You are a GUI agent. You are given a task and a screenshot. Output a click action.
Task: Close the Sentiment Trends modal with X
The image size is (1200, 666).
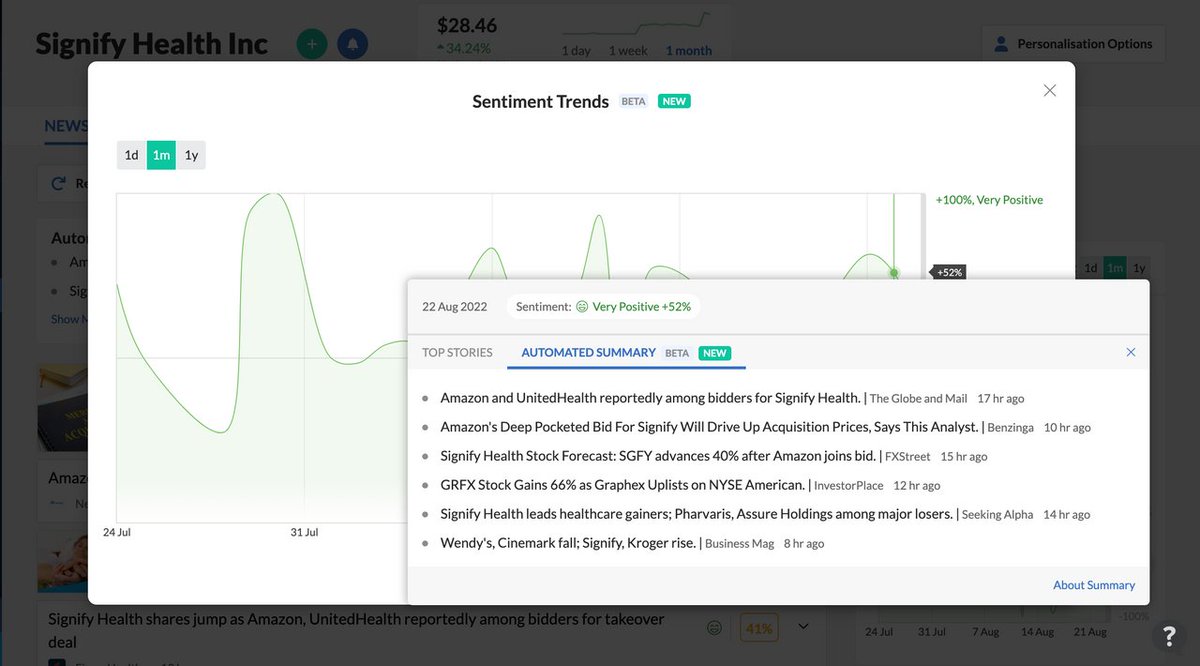click(x=1050, y=90)
